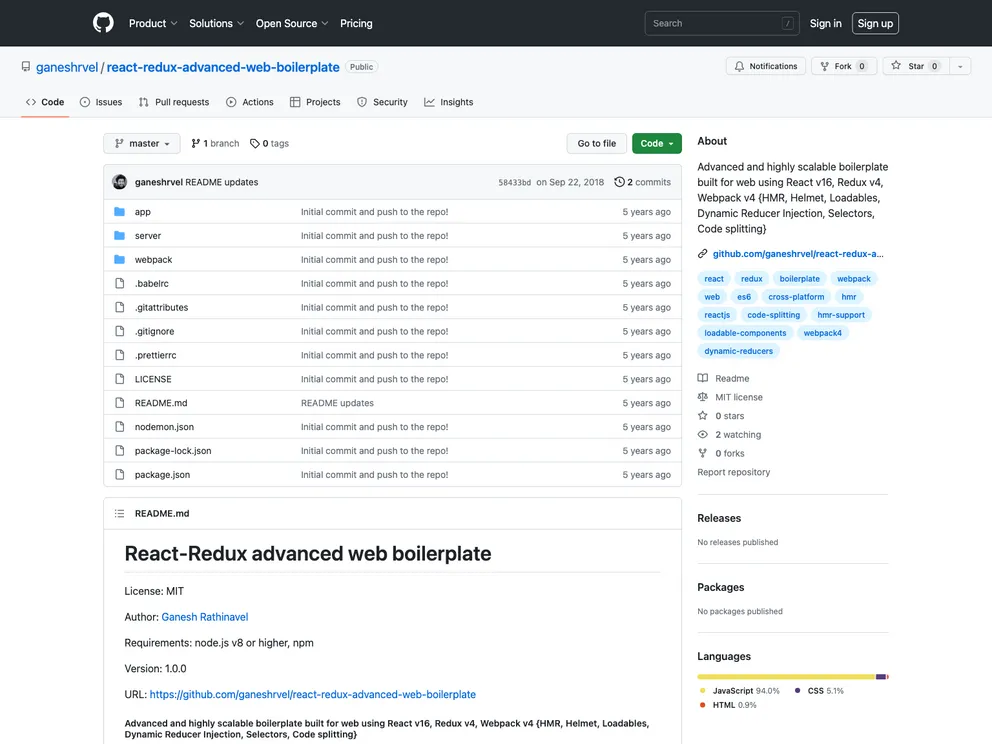Image resolution: width=992 pixels, height=744 pixels.
Task: Toggle repository Notifications
Action: pyautogui.click(x=766, y=66)
